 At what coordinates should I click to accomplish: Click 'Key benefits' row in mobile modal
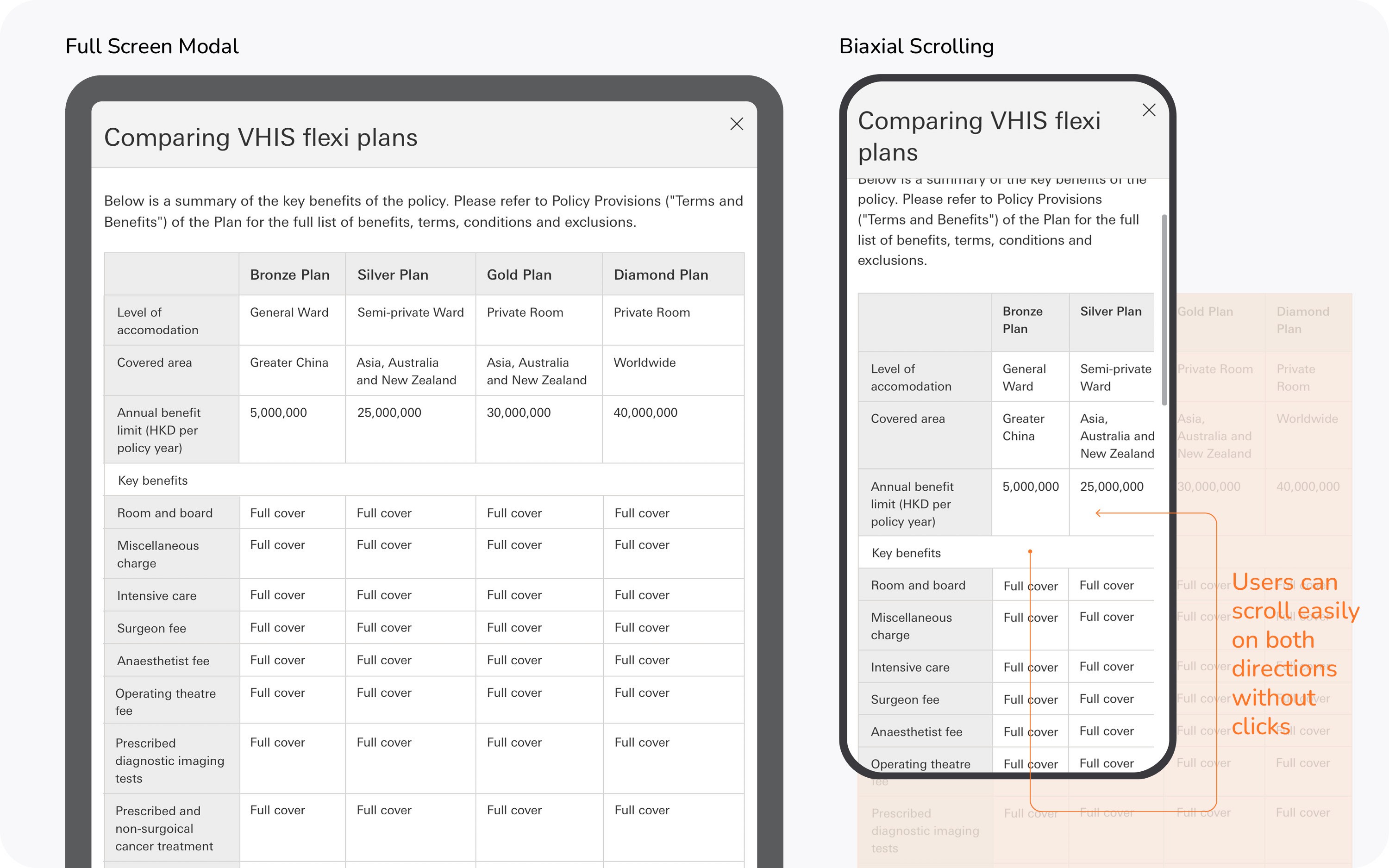pos(1006,553)
